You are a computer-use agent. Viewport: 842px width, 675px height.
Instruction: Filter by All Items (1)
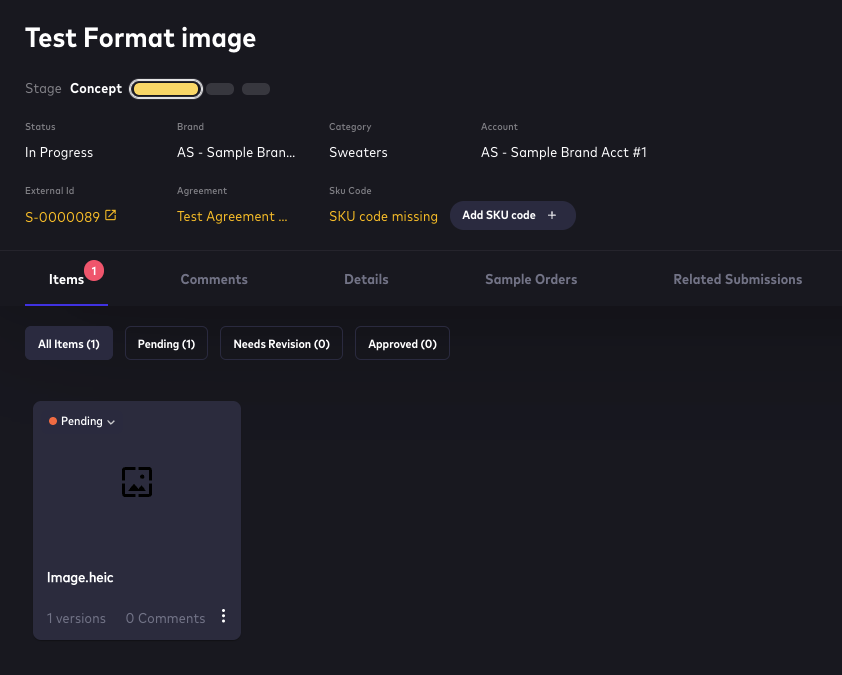click(69, 343)
